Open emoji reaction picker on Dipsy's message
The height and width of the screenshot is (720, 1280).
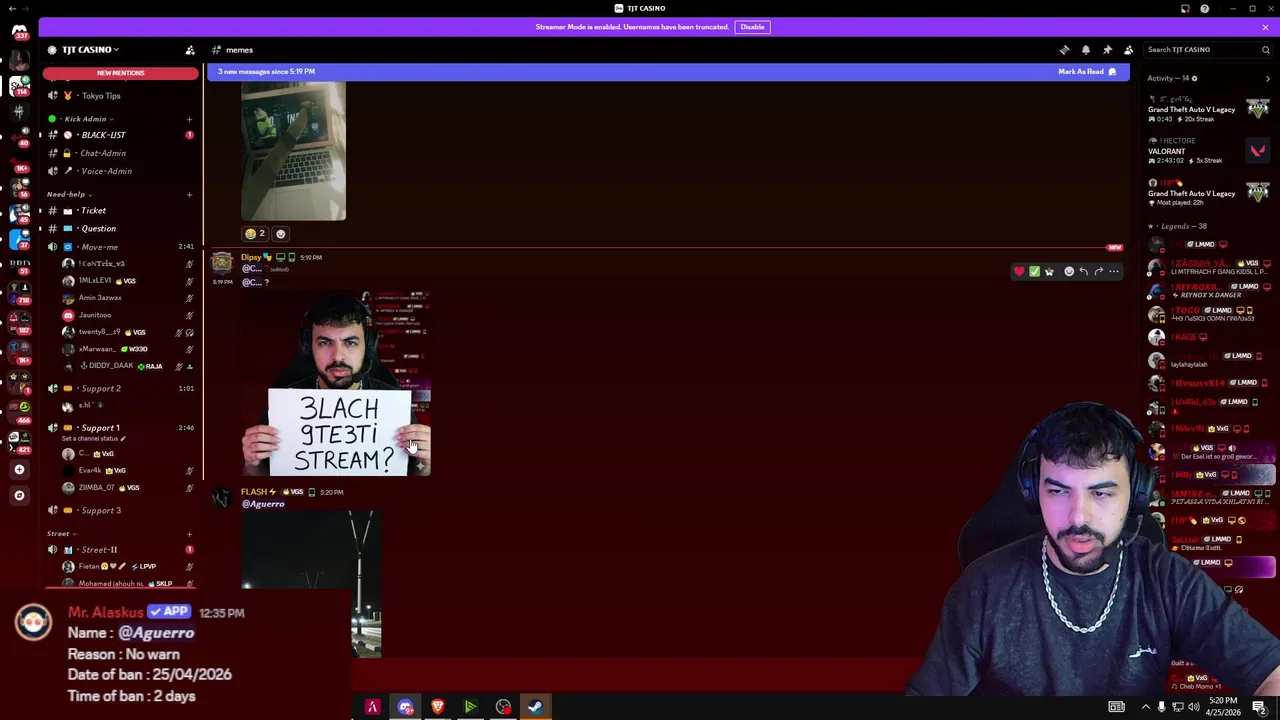[x=1069, y=271]
